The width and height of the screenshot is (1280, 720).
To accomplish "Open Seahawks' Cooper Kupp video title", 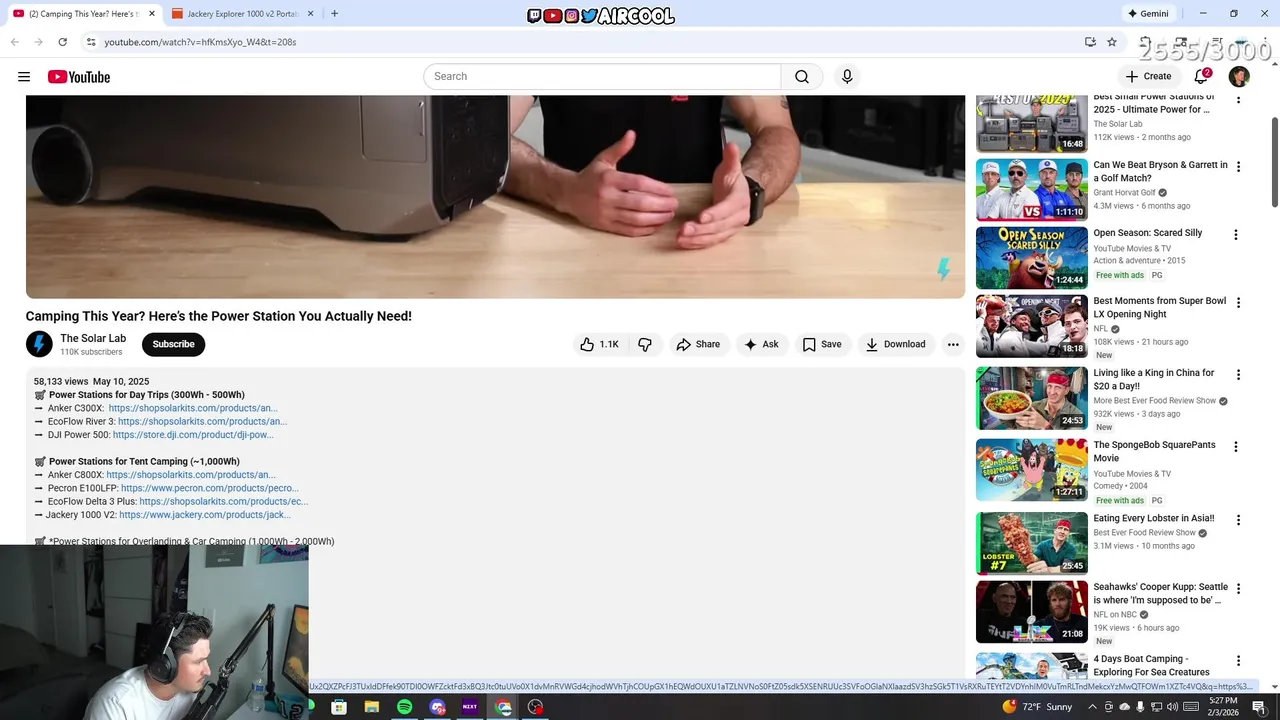I will [x=1160, y=594].
